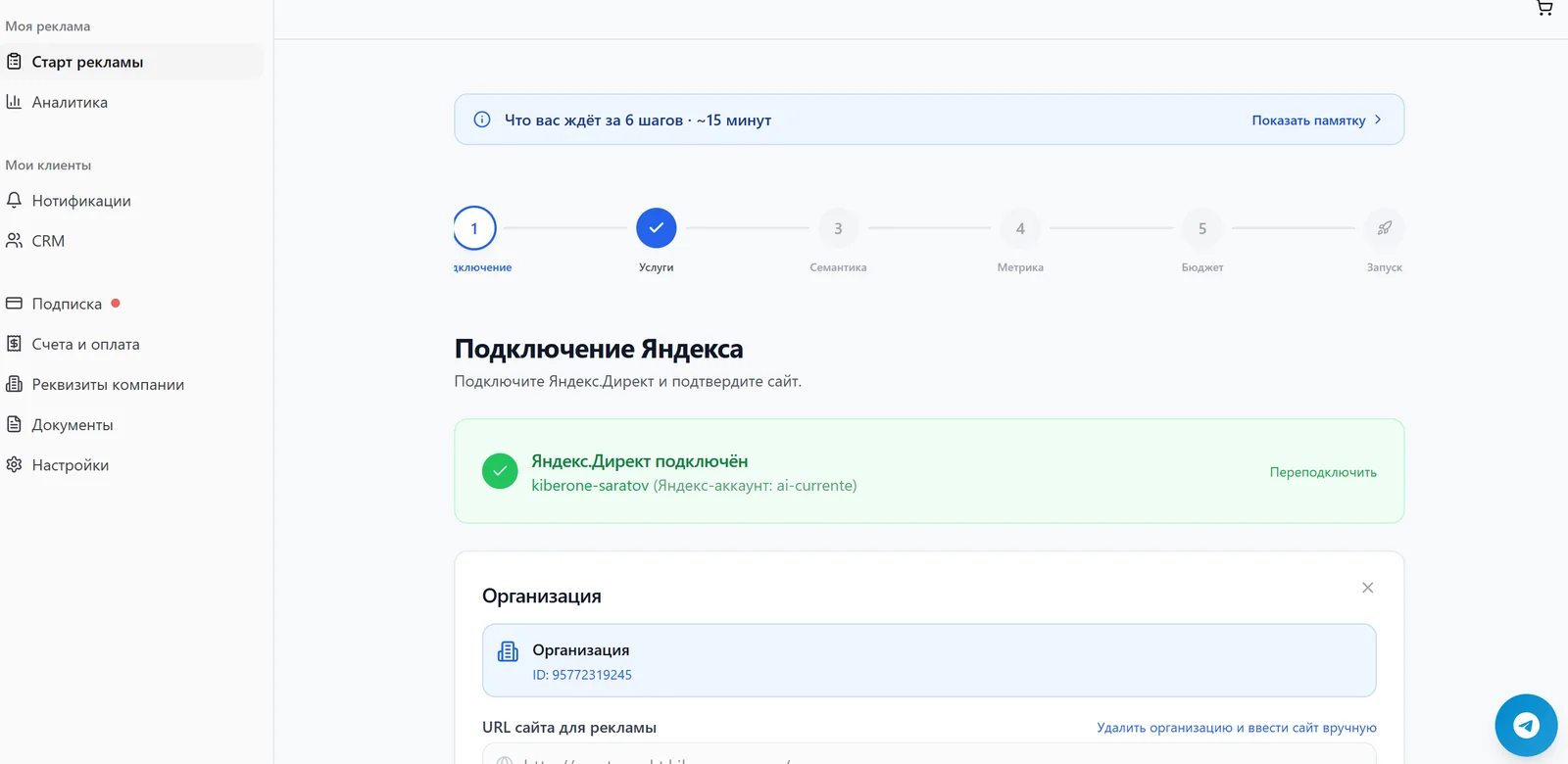Click the rocket icon for Запуск step
The image size is (1568, 764).
1385,228
